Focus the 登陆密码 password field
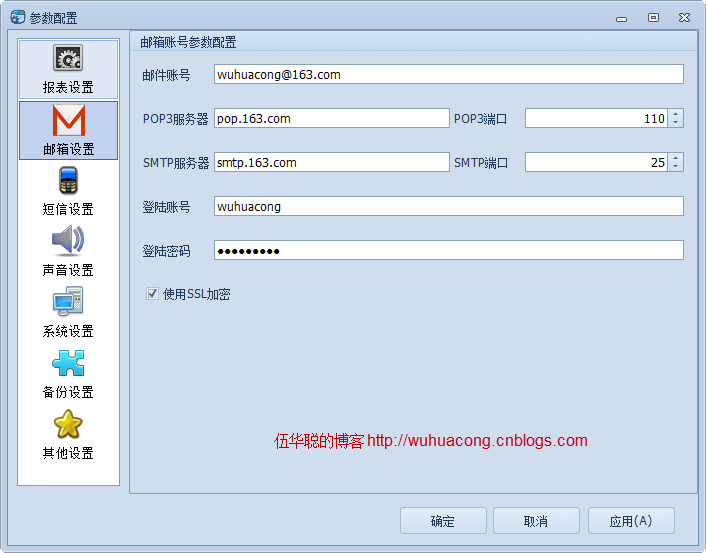This screenshot has height=553, width=706. point(448,250)
